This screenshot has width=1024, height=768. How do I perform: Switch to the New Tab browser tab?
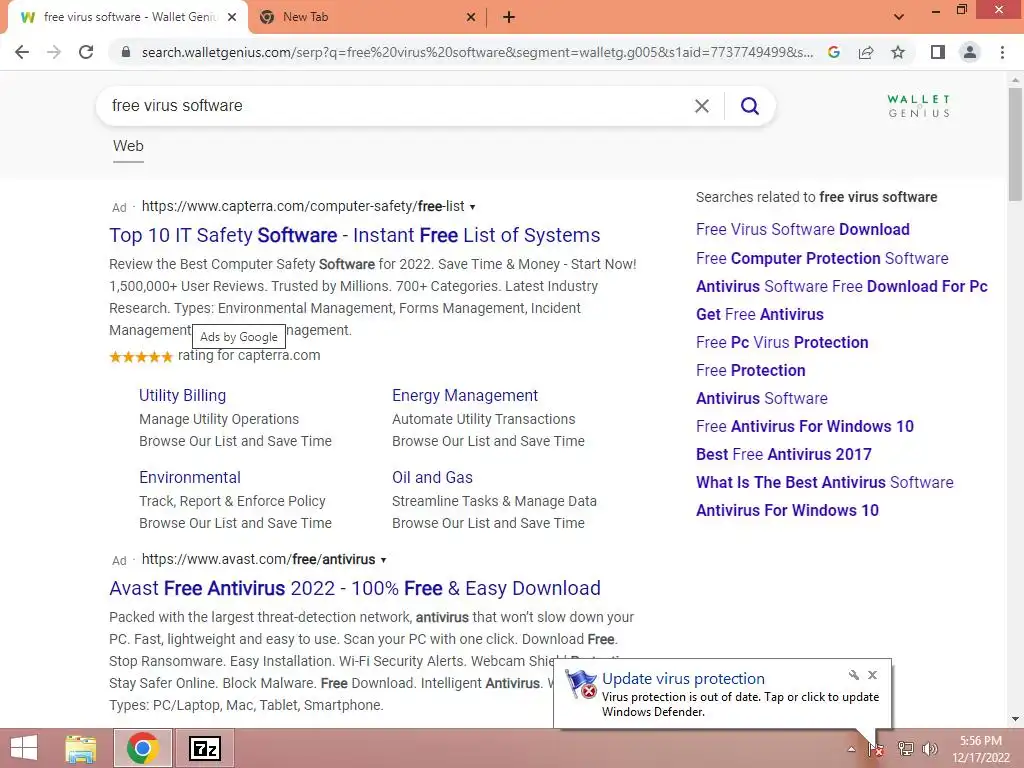366,18
